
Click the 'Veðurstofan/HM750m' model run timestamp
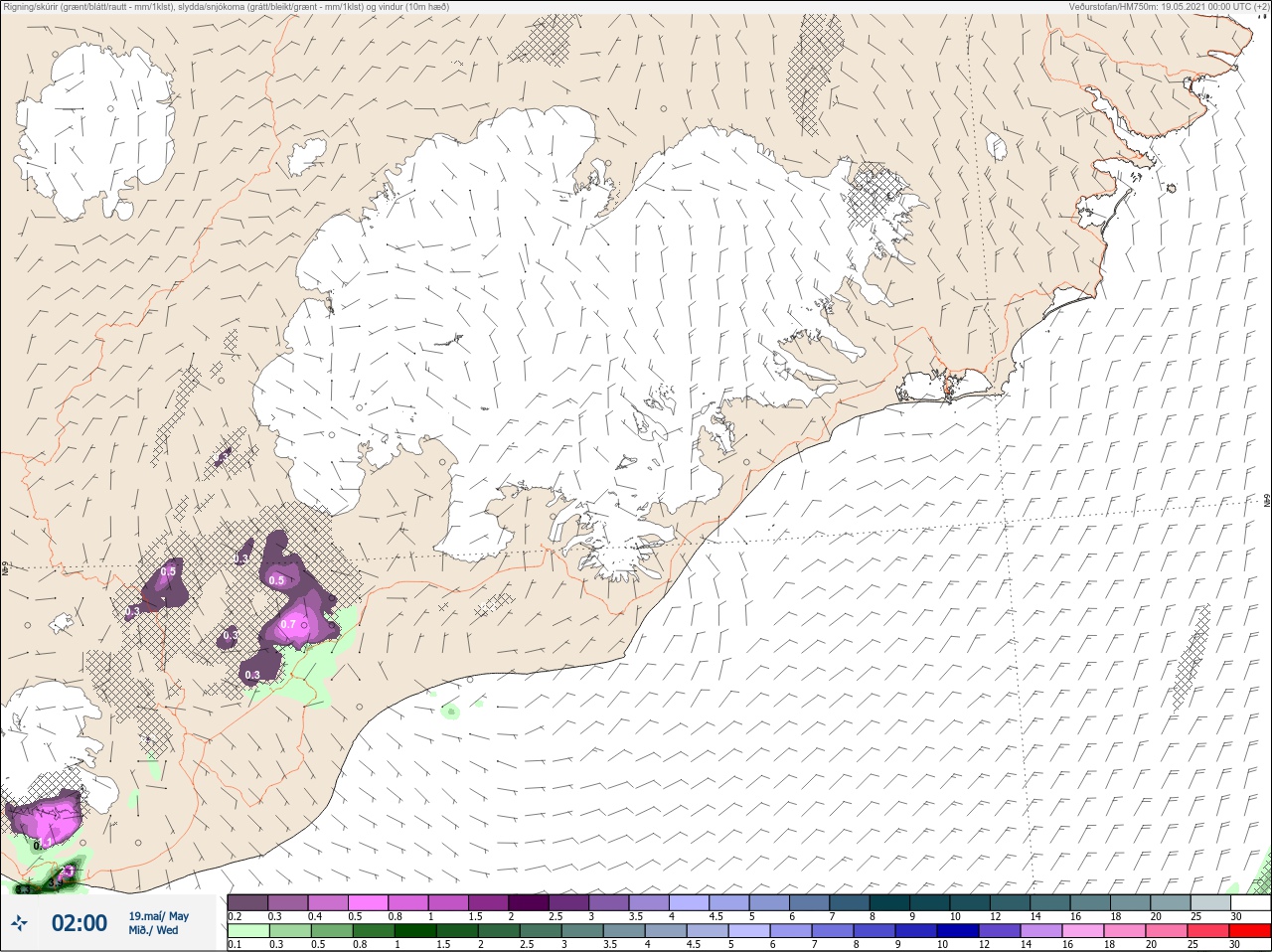[x=1168, y=7]
